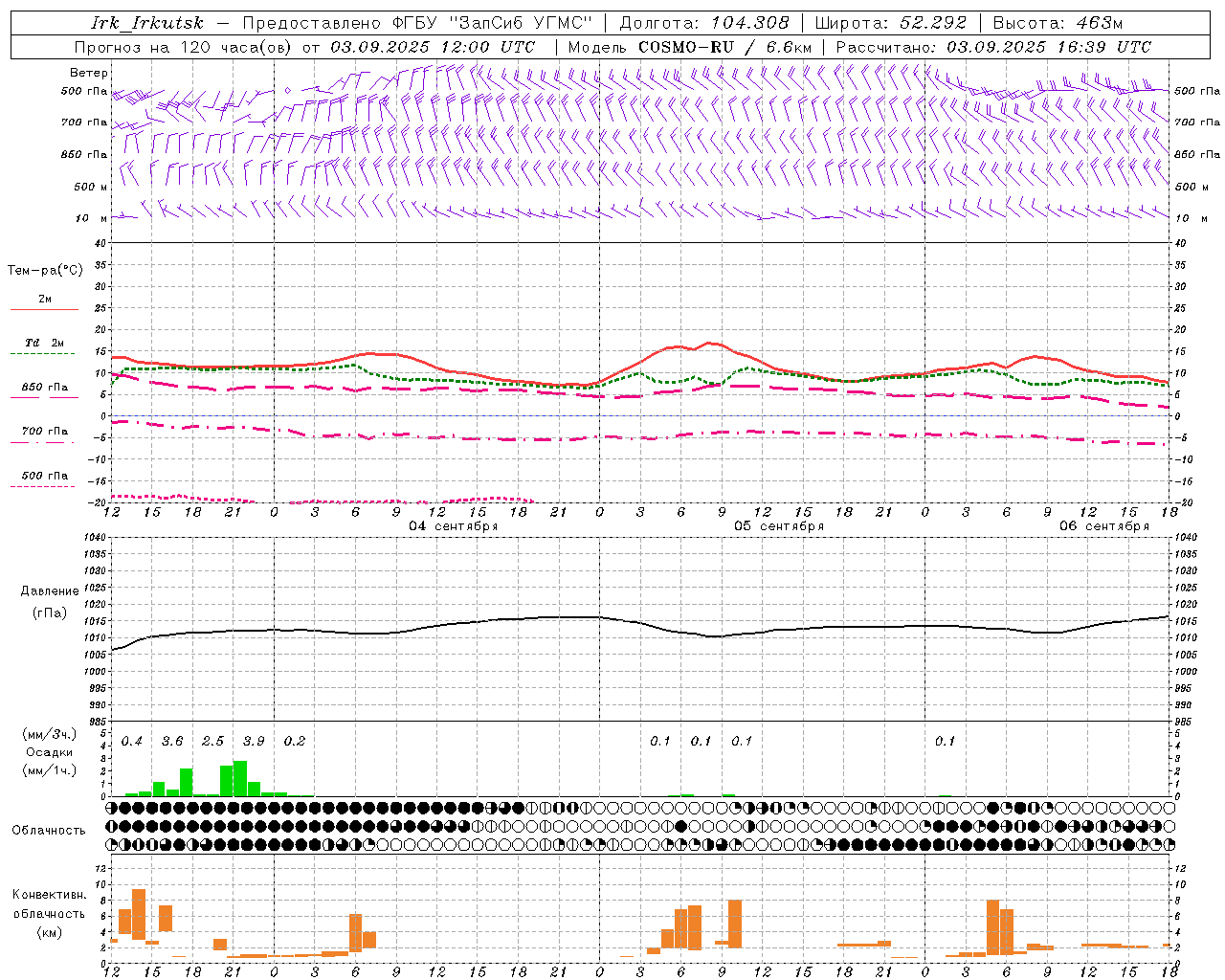Click the 06 сентября date label
1225x980 pixels.
[1104, 526]
